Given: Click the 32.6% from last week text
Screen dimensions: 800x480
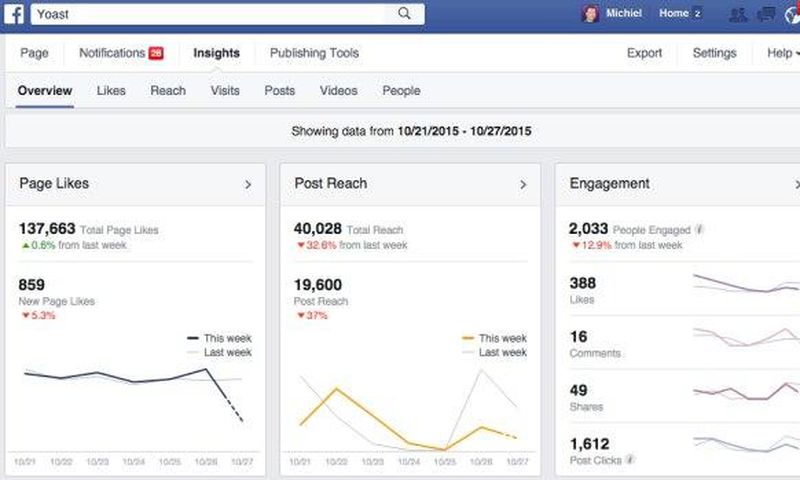Looking at the screenshot, I should coord(352,245).
